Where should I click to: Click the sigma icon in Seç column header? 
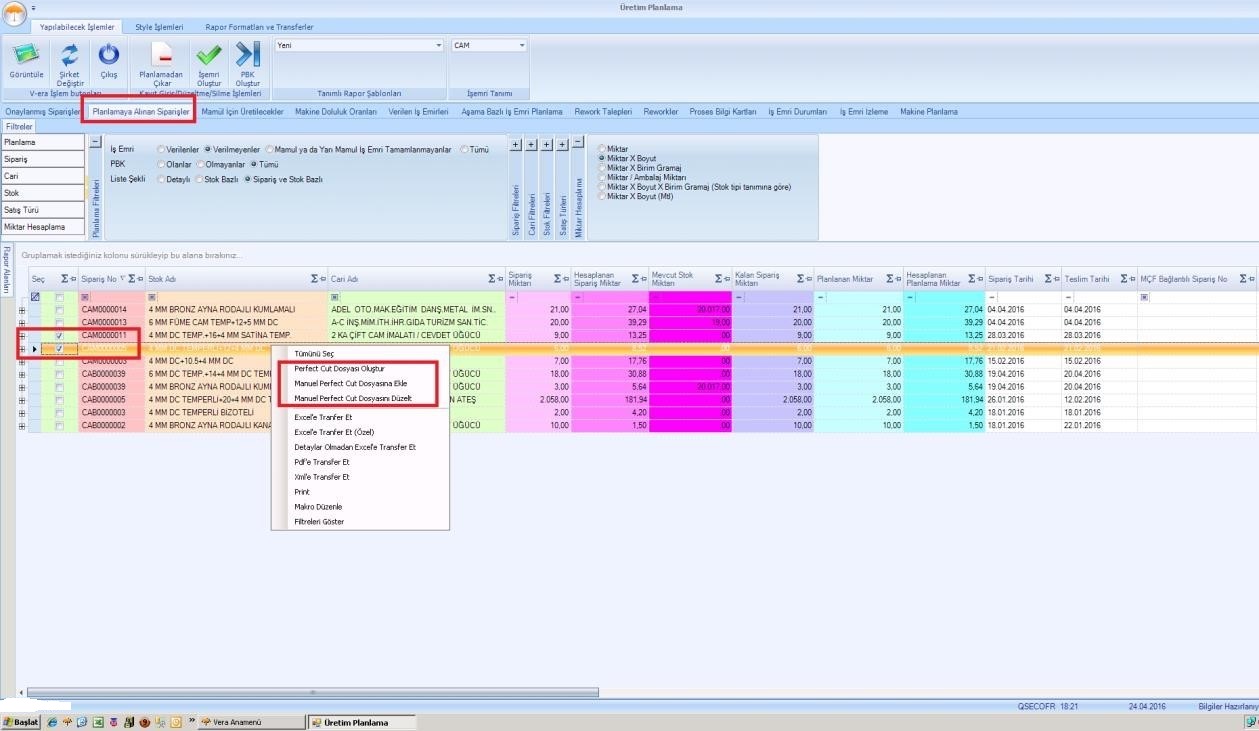pos(65,279)
